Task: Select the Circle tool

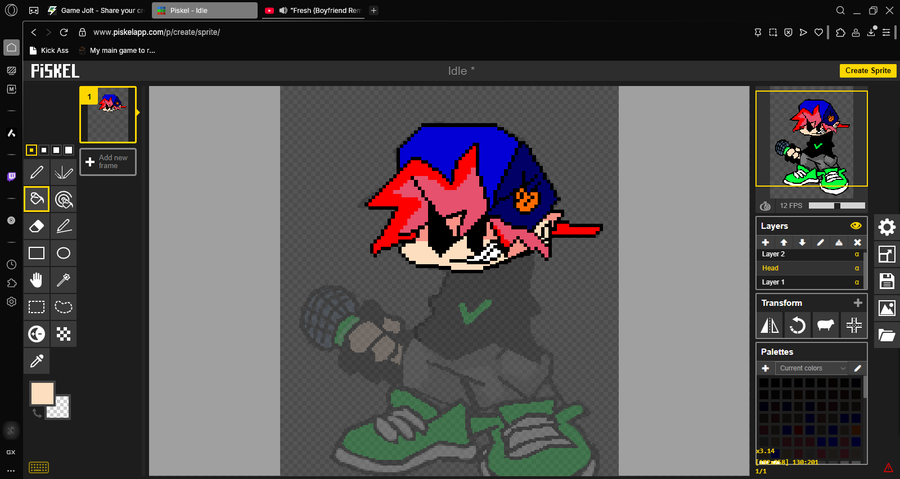Action: point(64,253)
